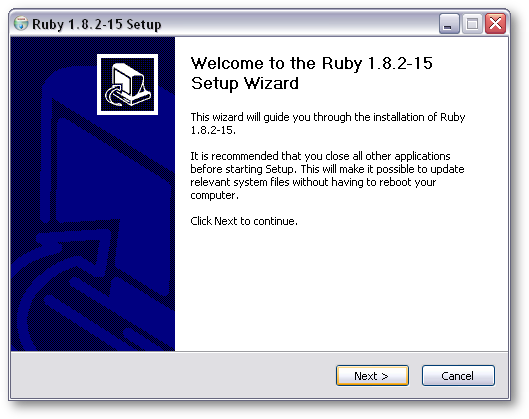Click the 'Ruby 1.8.2-15 Setup' title bar text
Viewport: 529px width, 419px height.
coord(96,24)
